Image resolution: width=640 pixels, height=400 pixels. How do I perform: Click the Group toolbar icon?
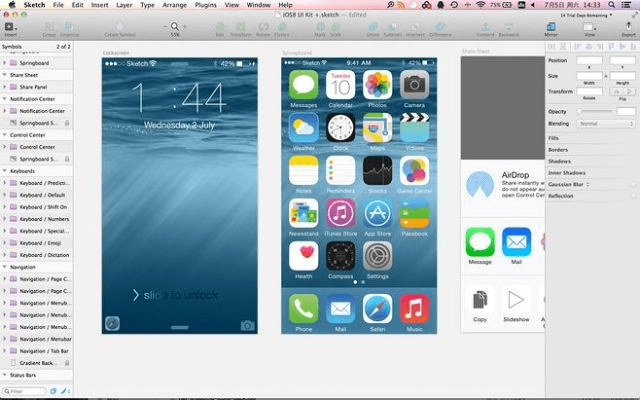[49, 27]
